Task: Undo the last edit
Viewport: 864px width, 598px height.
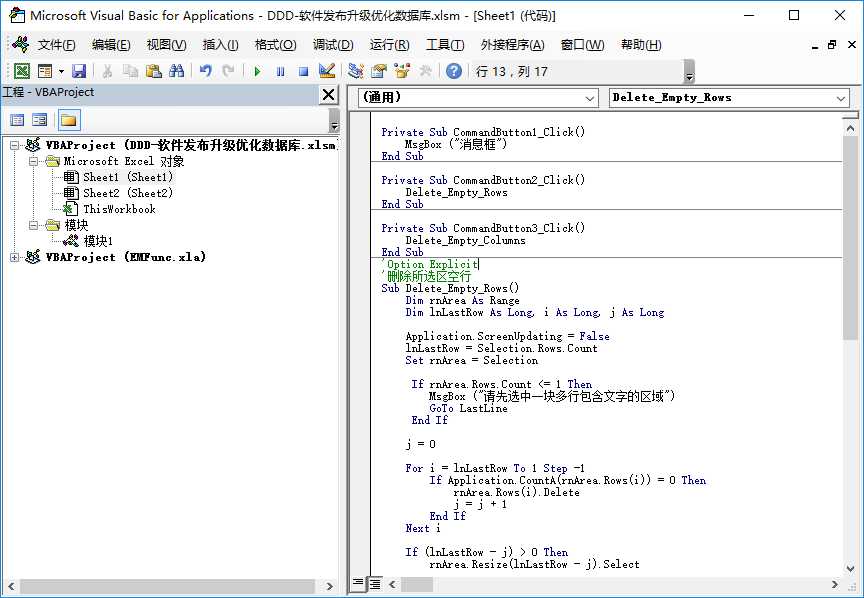Action: [206, 71]
